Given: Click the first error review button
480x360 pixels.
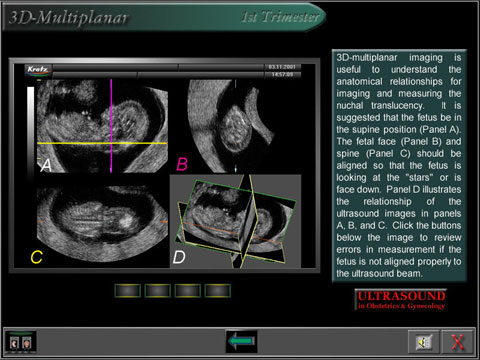Looking at the screenshot, I should 128,291.
